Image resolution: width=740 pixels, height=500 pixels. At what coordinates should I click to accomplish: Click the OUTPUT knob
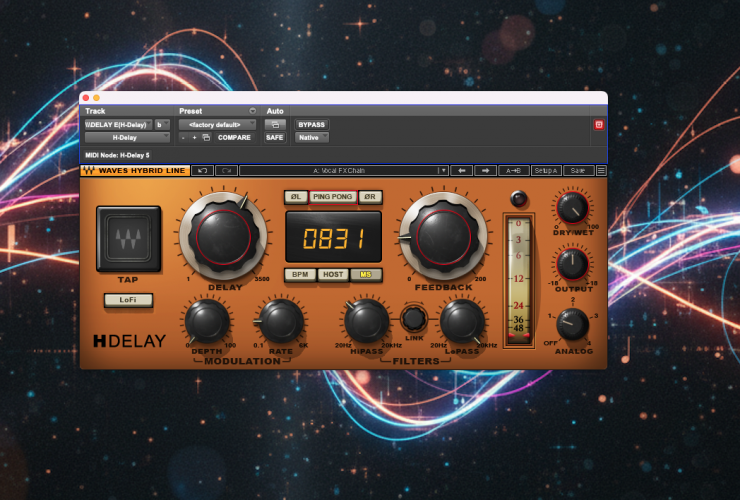[x=572, y=263]
